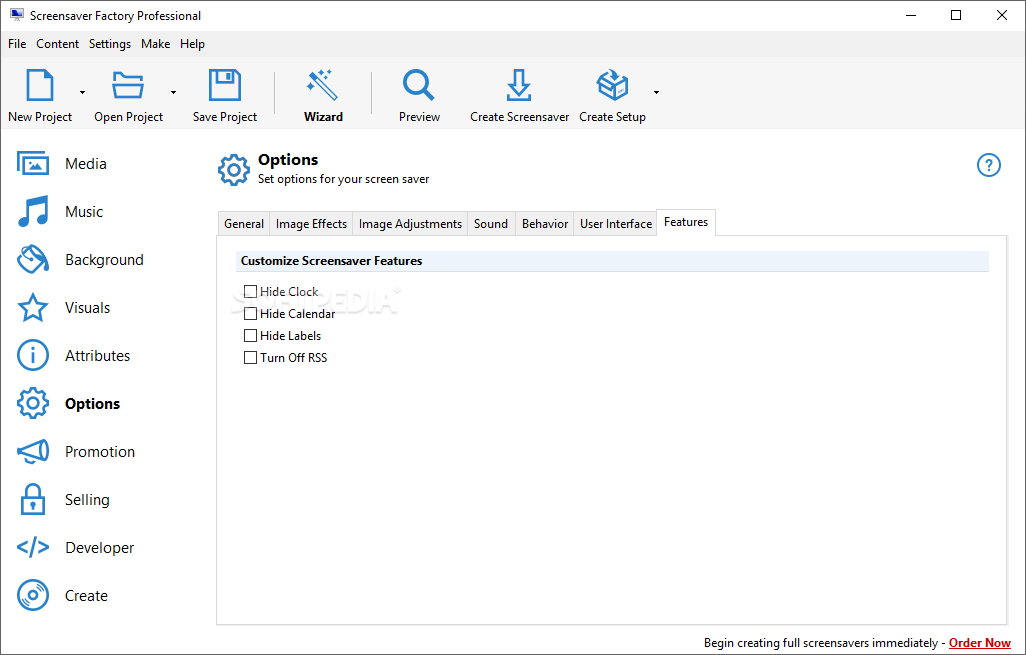The height and width of the screenshot is (655, 1026).
Task: Switch to the Image Adjustments tab
Action: click(410, 224)
